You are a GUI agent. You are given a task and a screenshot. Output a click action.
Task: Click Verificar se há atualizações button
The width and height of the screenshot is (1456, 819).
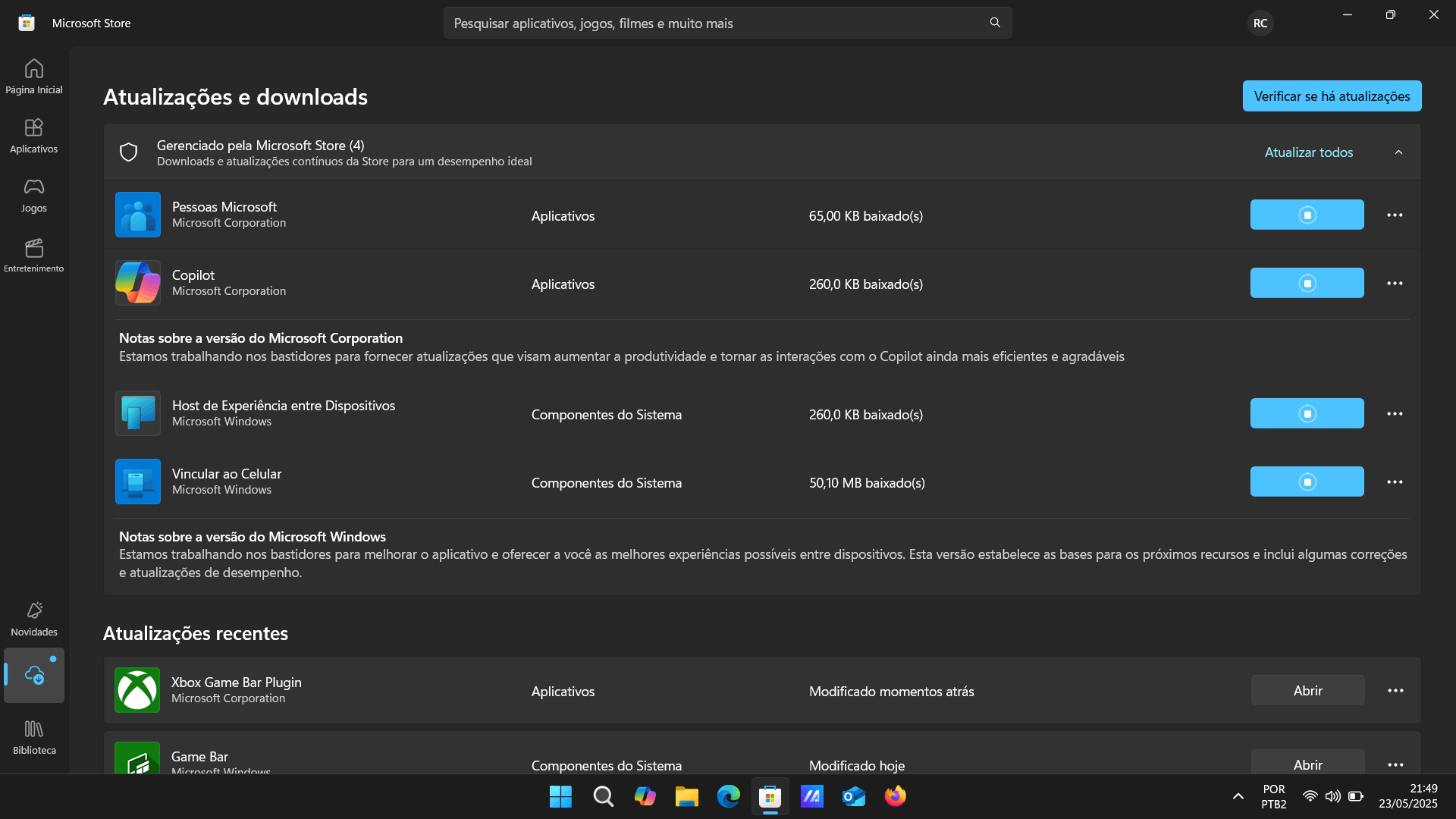(x=1332, y=96)
